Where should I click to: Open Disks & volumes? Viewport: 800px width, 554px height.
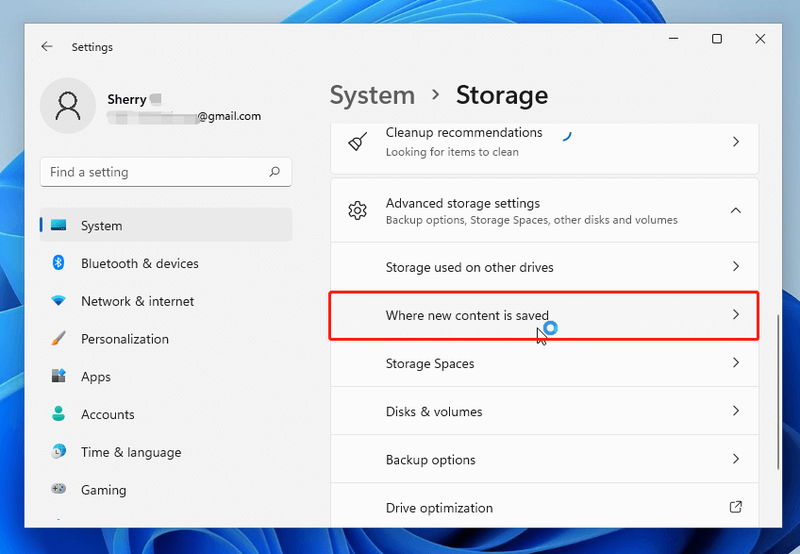click(x=544, y=411)
